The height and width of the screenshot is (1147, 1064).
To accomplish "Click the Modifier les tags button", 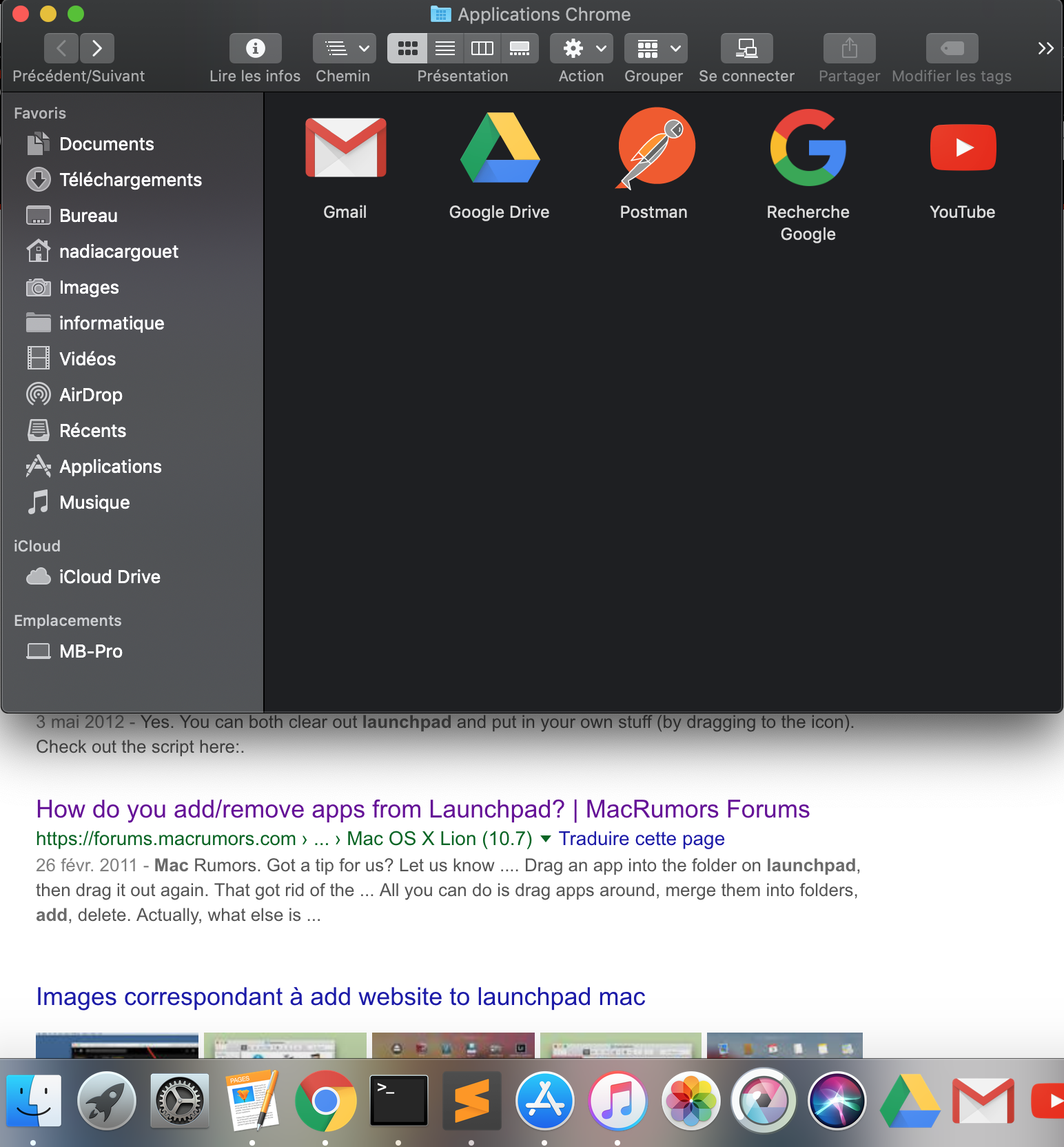I will click(x=952, y=48).
